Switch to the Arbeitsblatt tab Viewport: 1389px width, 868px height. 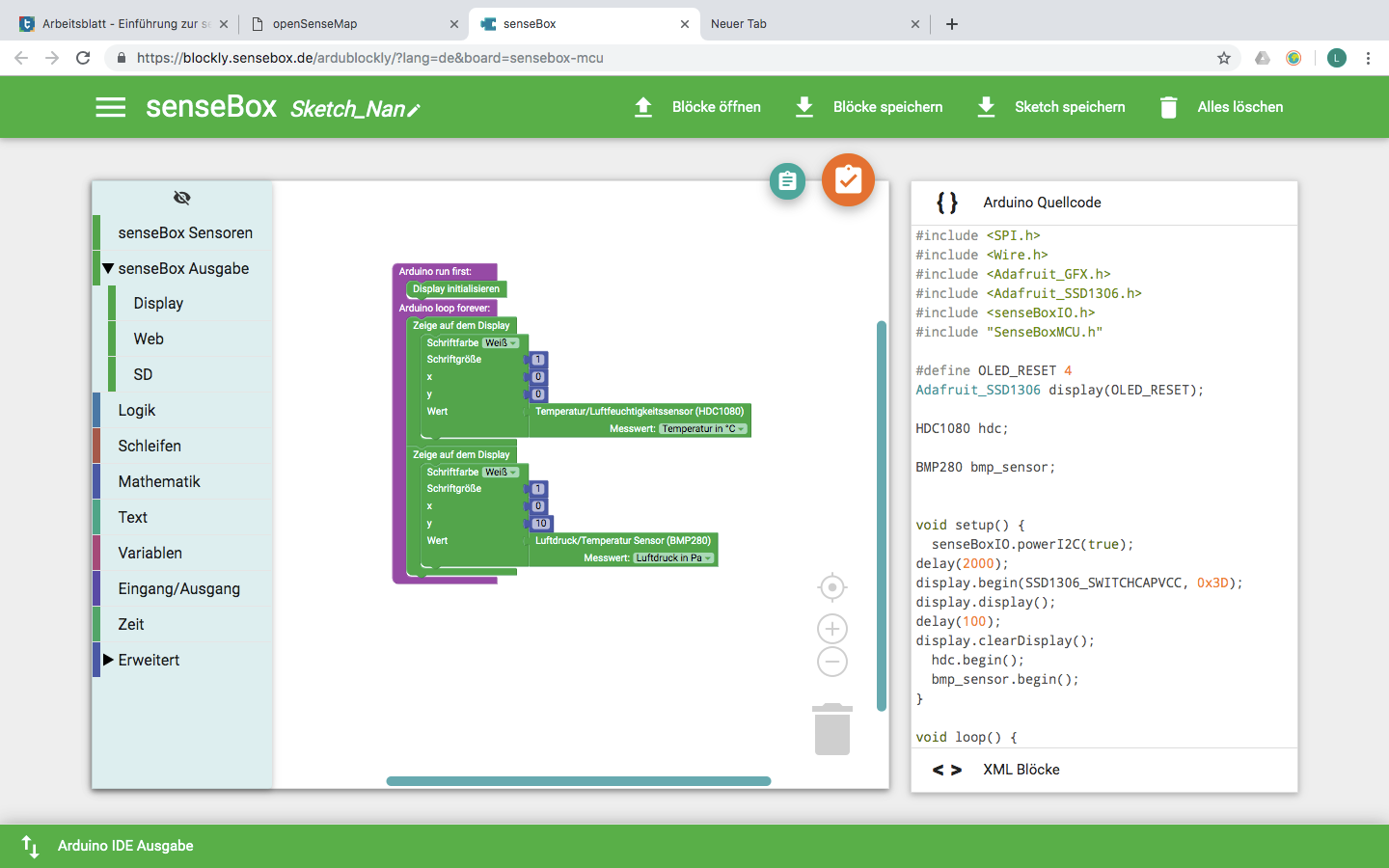pos(125,24)
